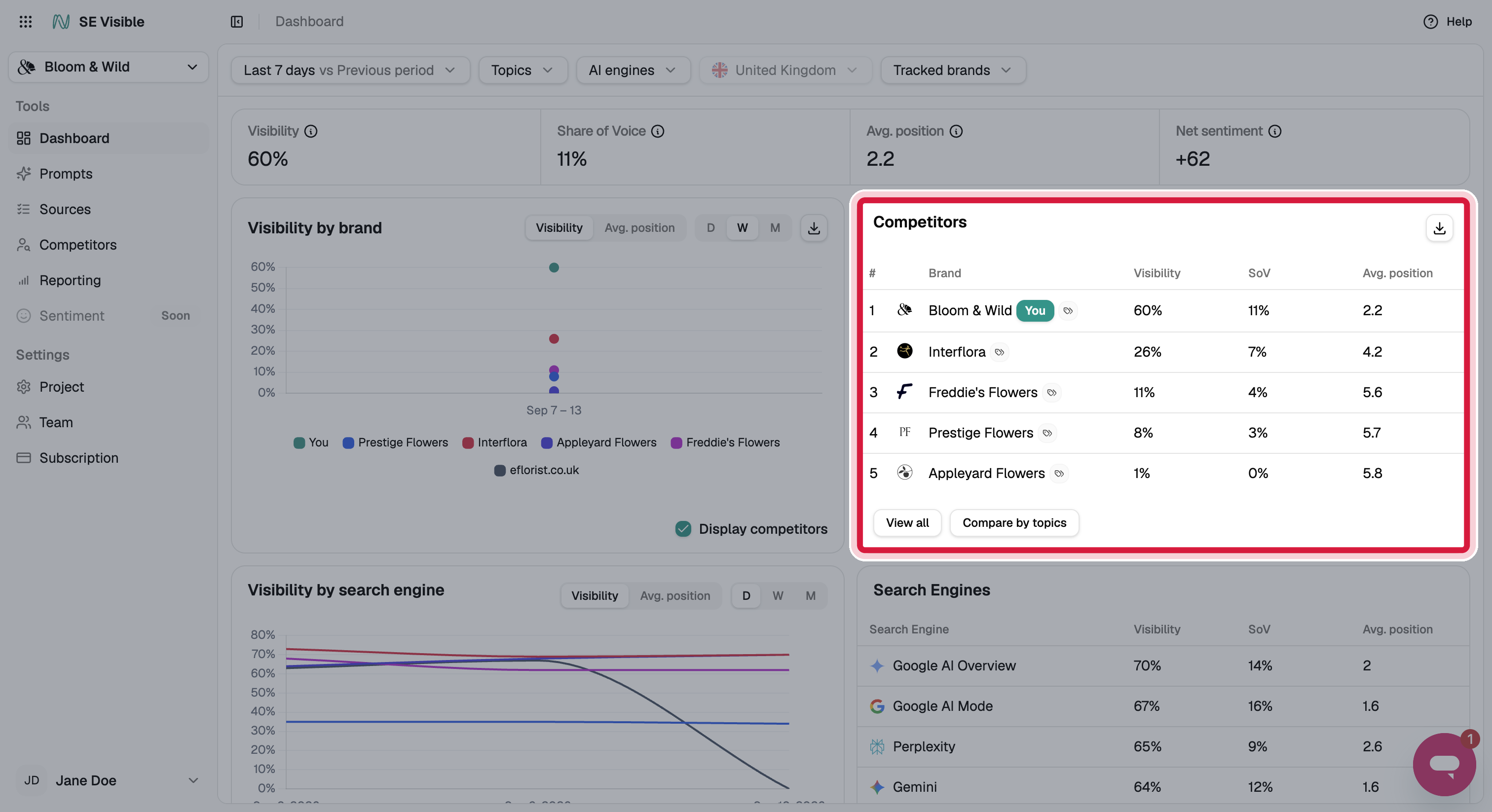Click the Sentiment item marked Soon
Viewport: 1492px width, 812px height.
(109, 316)
